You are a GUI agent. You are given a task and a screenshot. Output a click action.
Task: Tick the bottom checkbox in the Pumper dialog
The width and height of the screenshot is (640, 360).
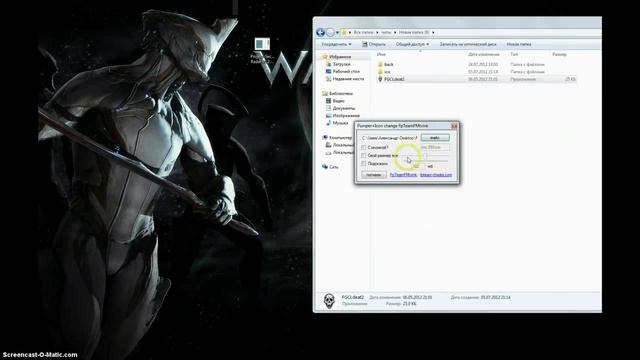point(364,164)
